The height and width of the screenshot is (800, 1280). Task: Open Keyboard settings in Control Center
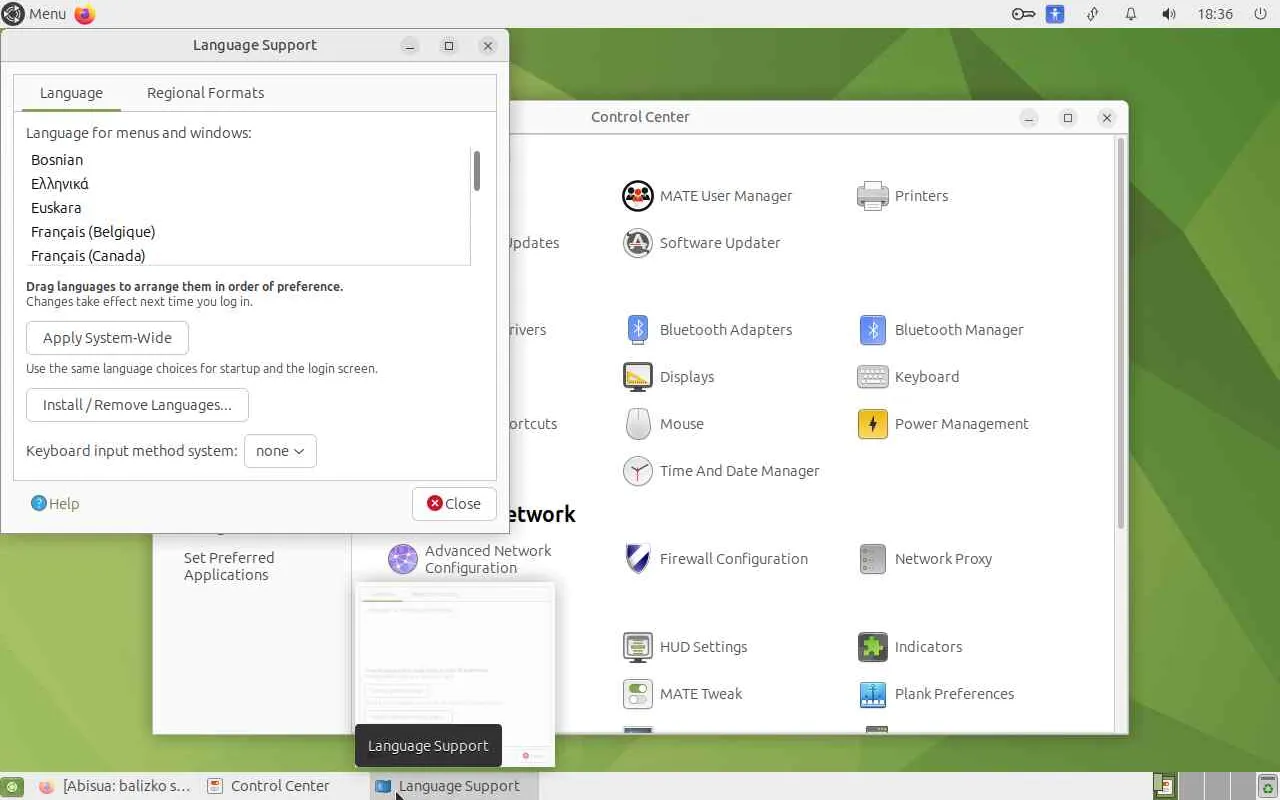tap(908, 377)
